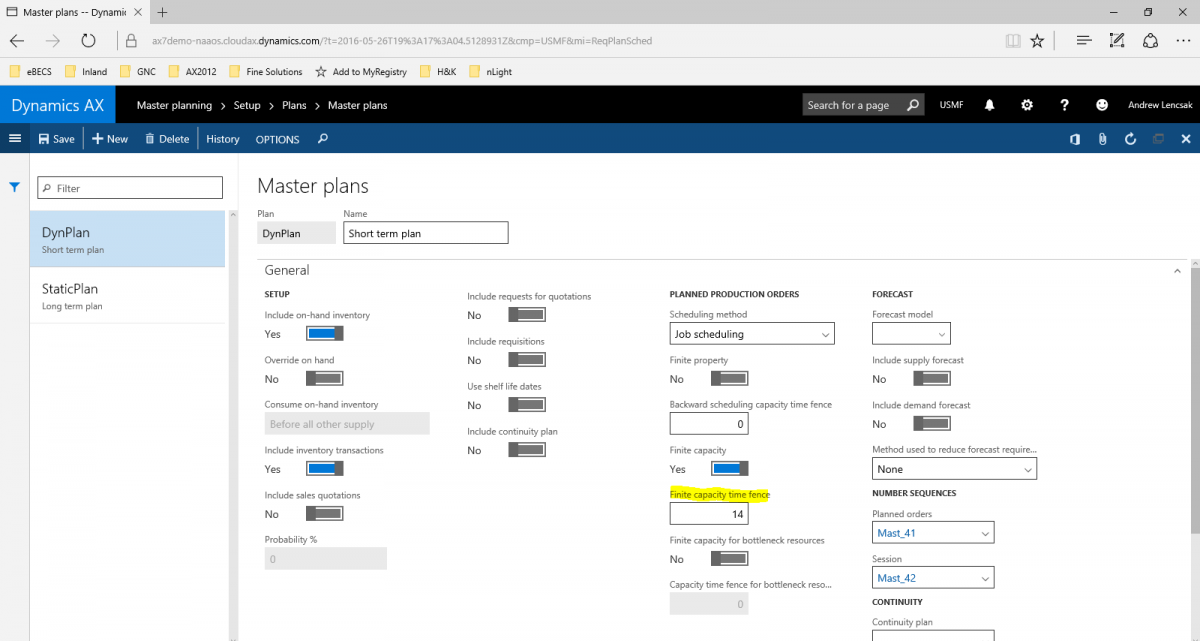Open Dynamics AX settings gear

point(1027,105)
